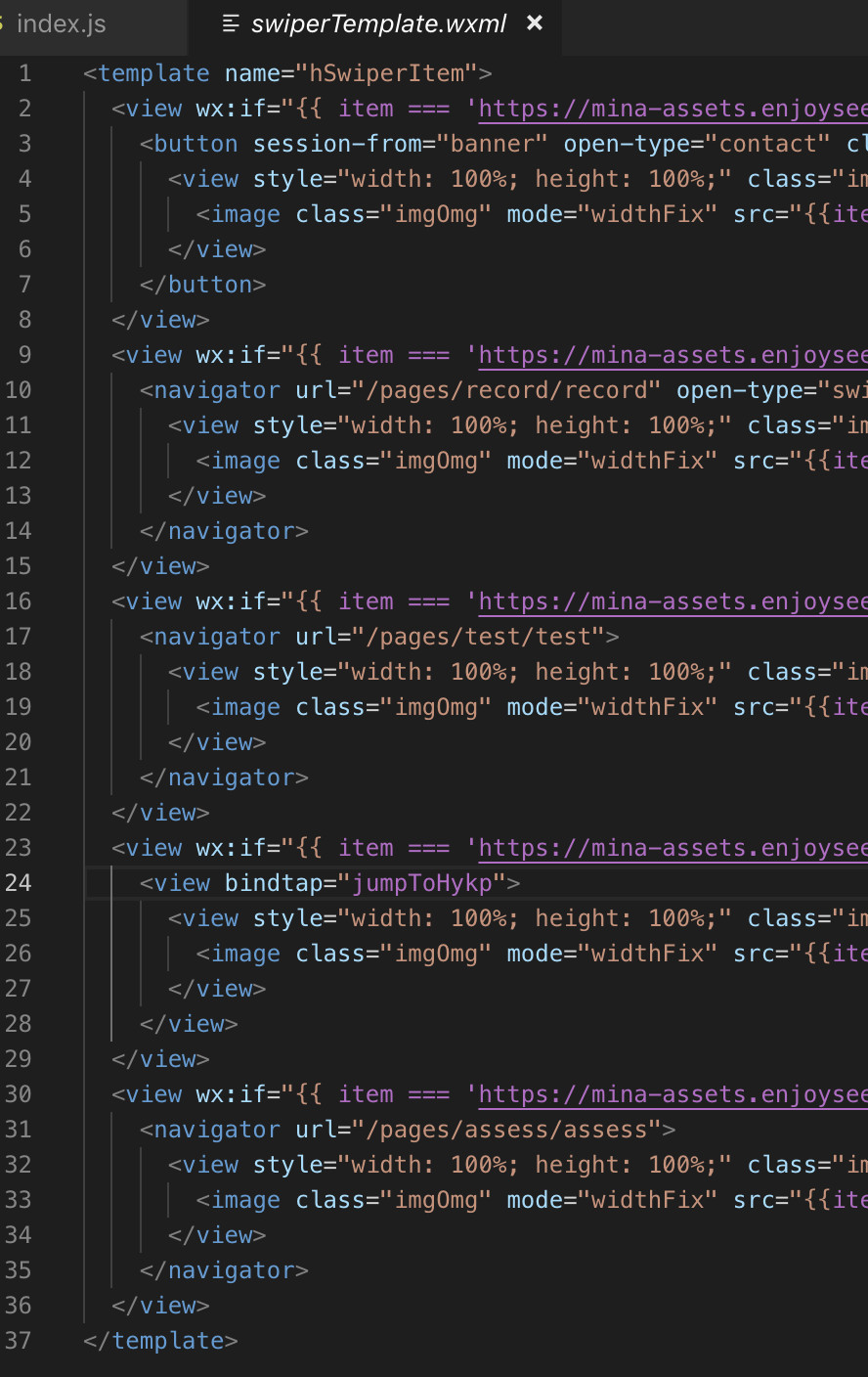868x1377 pixels.
Task: Switch to the index.js tab
Action: [x=61, y=23]
